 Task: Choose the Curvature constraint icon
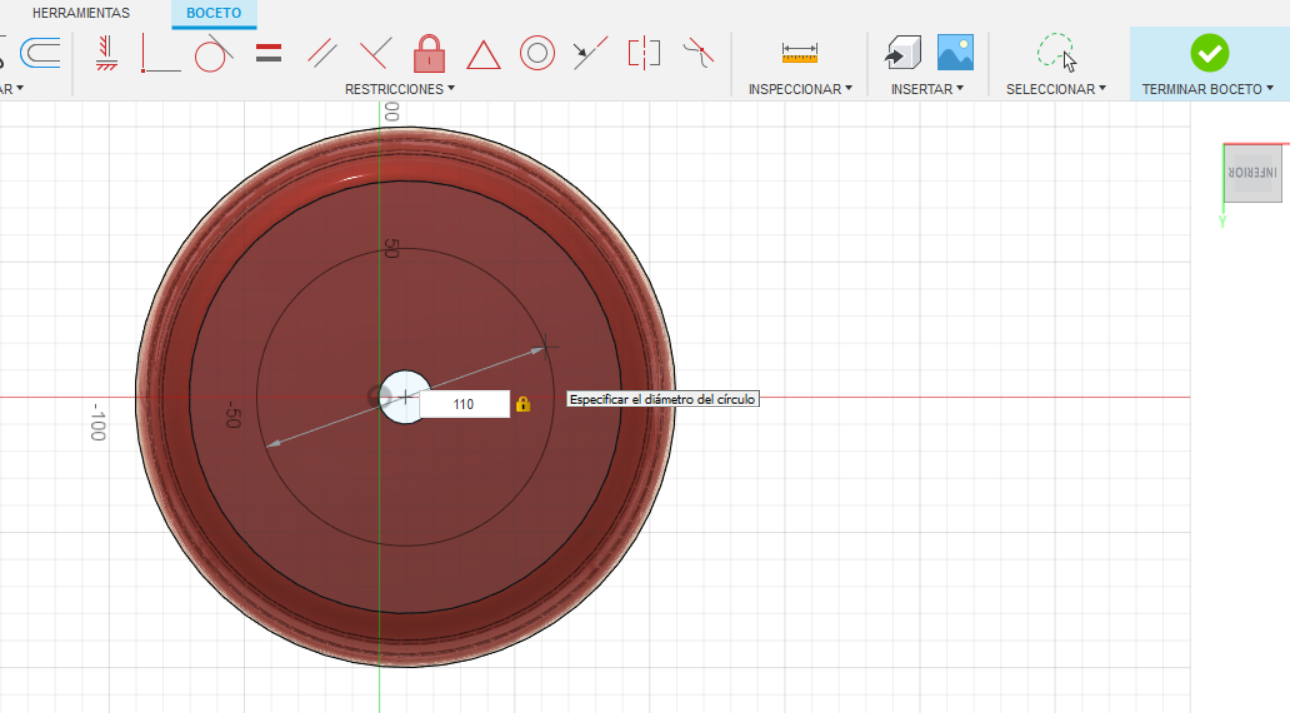coord(699,53)
